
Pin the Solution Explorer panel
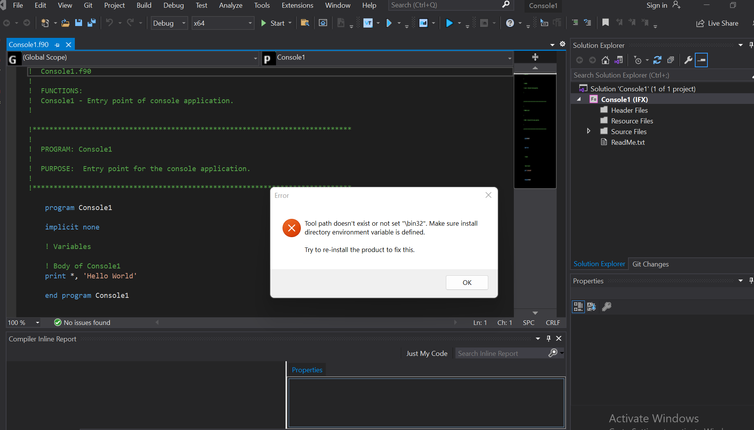[x=751, y=45]
